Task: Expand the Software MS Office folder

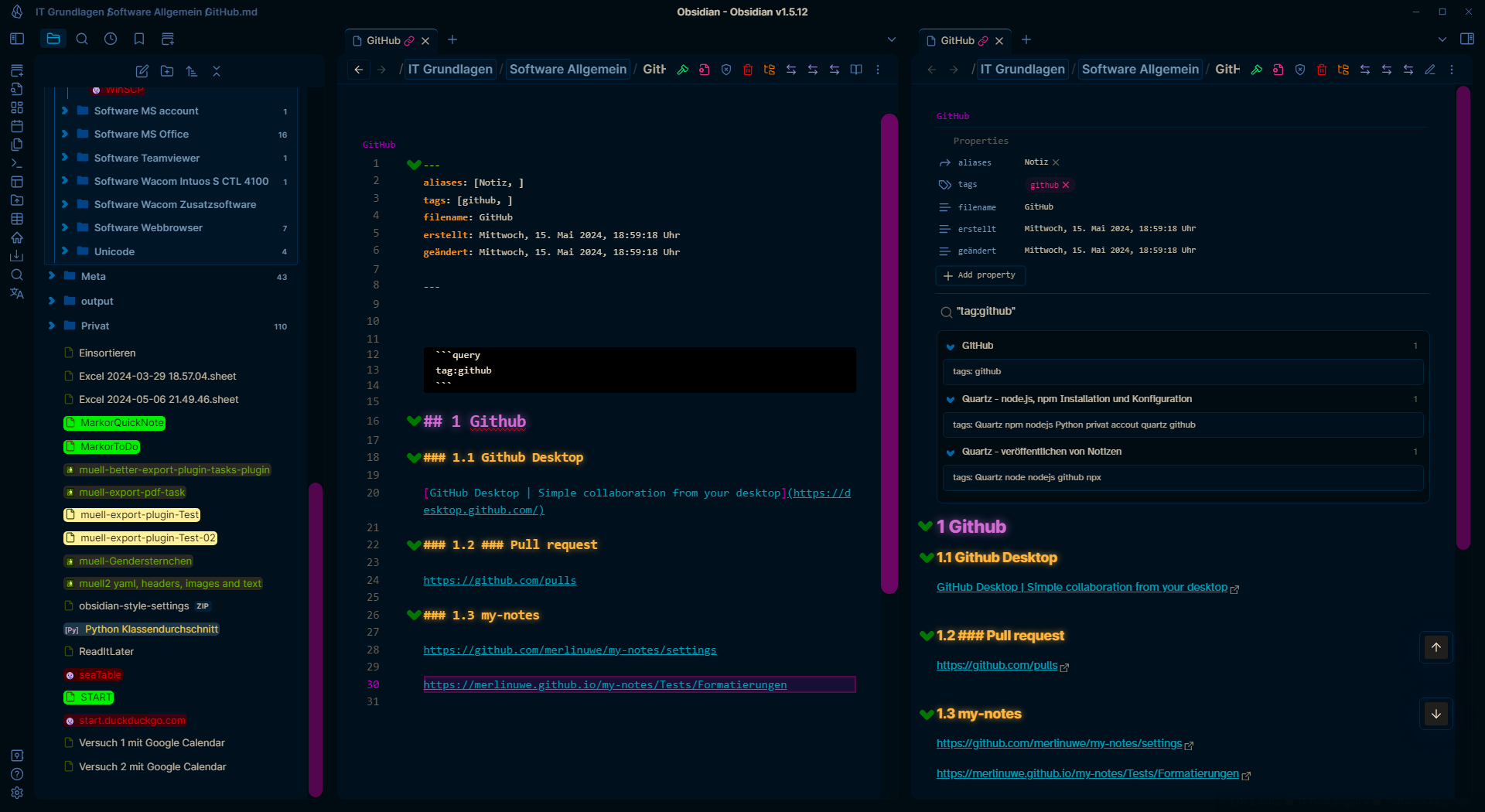Action: pyautogui.click(x=65, y=134)
